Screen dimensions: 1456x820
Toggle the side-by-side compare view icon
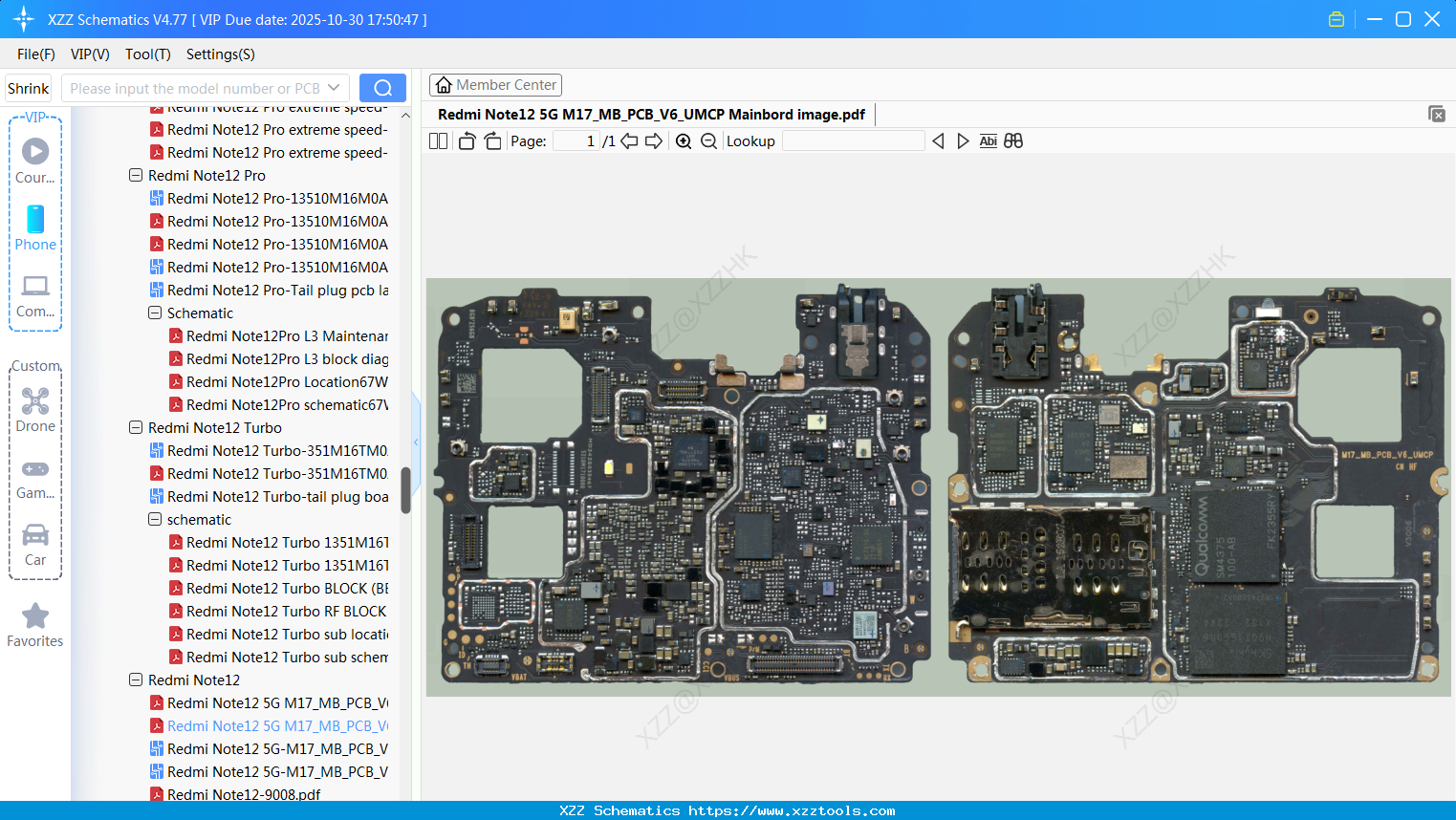pyautogui.click(x=1013, y=140)
